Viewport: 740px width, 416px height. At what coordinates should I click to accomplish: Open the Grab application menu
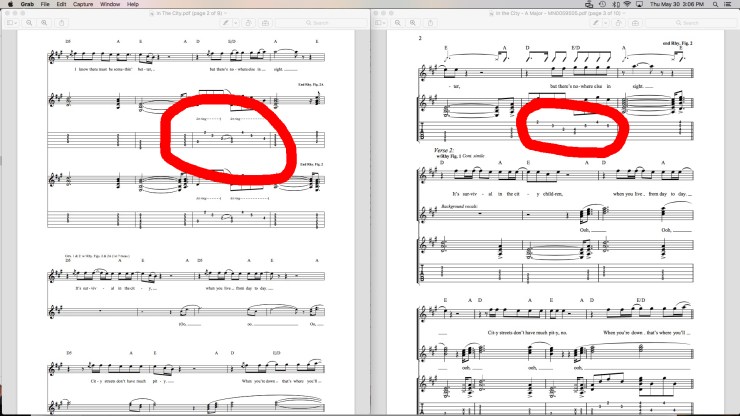pyautogui.click(x=27, y=4)
